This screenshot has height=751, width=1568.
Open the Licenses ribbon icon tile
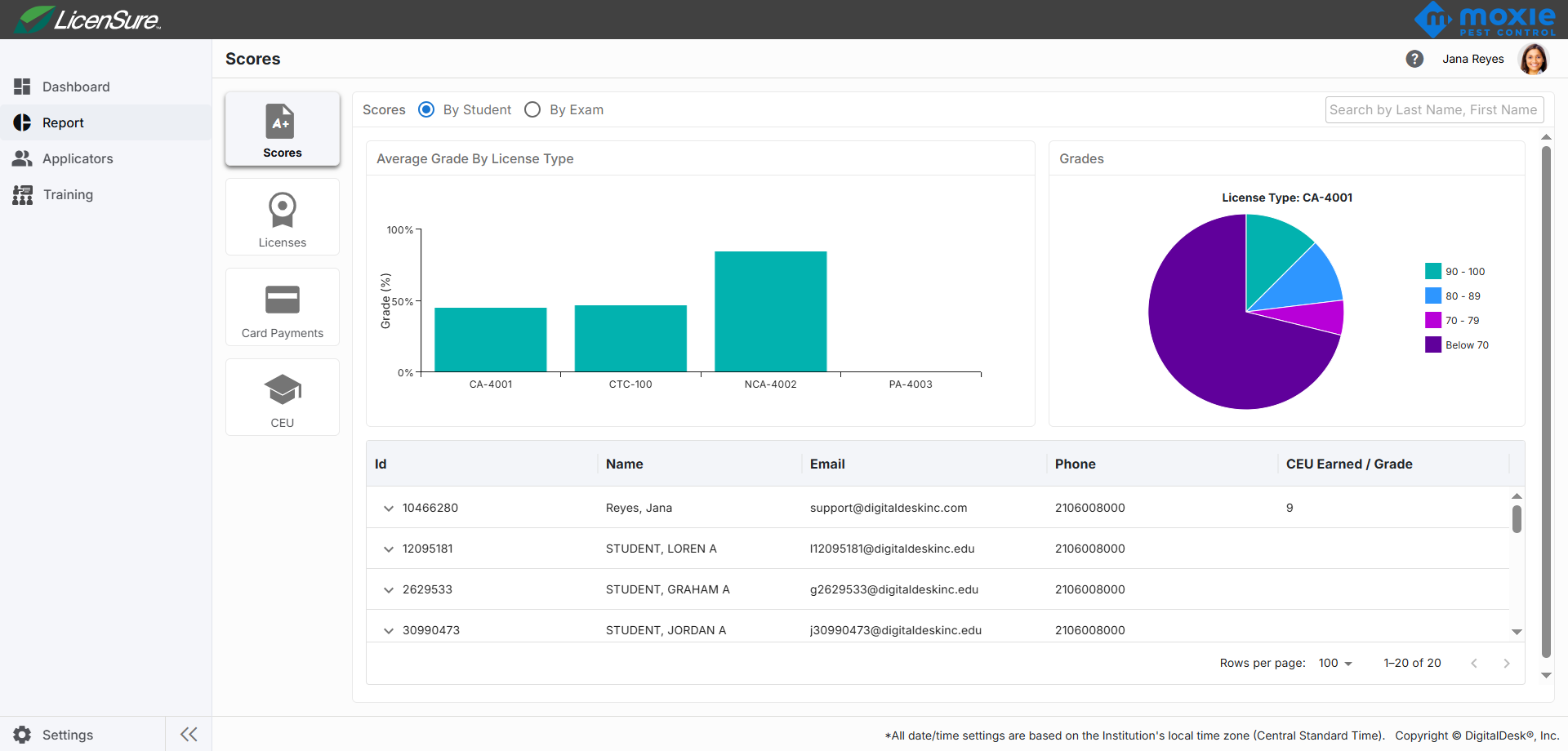282,218
